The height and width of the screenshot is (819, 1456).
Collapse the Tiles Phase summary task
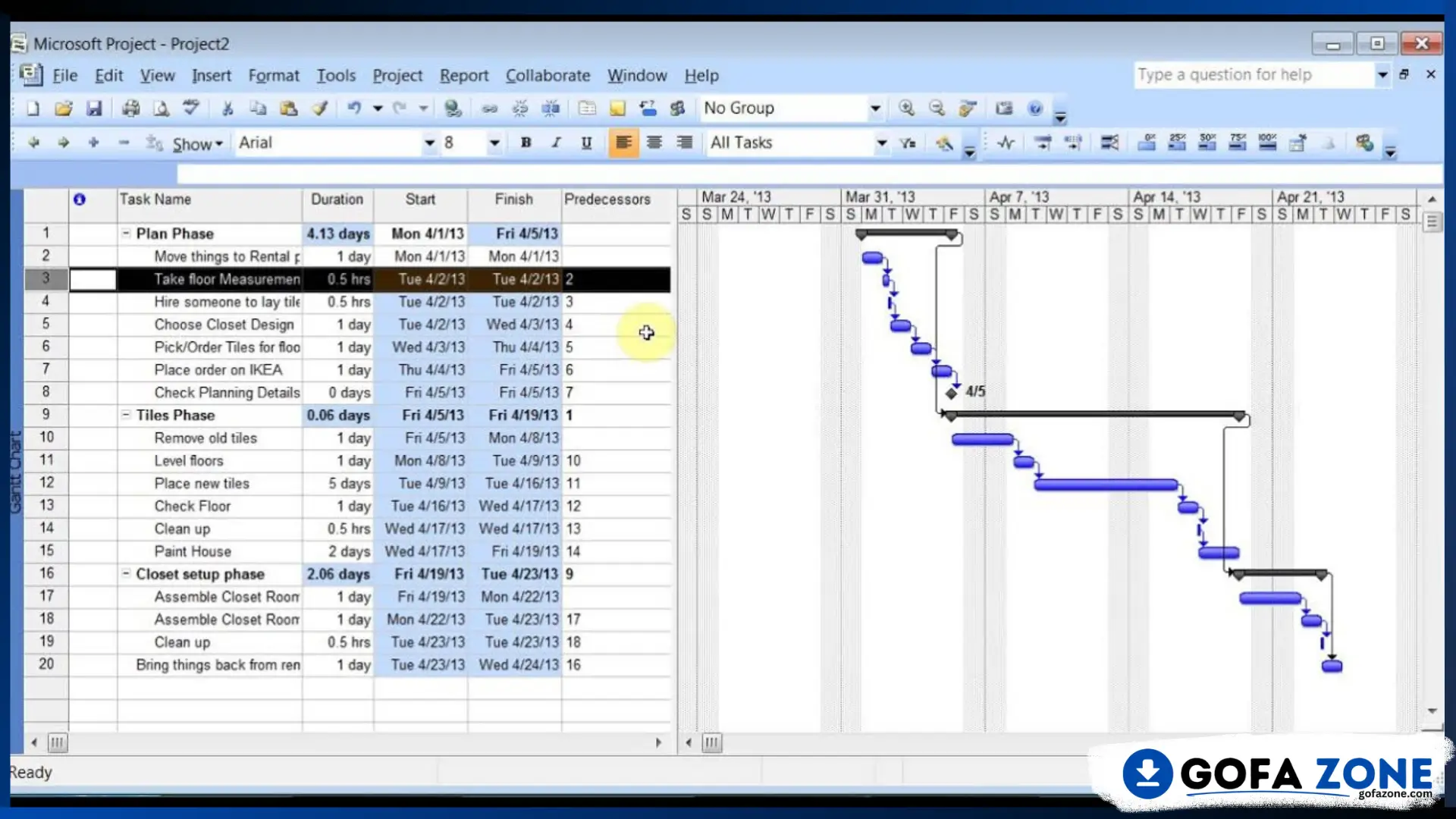click(x=126, y=415)
